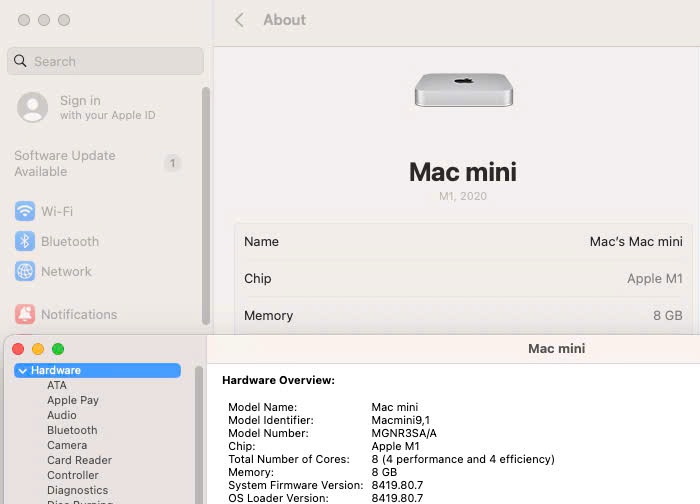
Task: Select Diagnostics in the hardware tree
Action: pyautogui.click(x=77, y=490)
